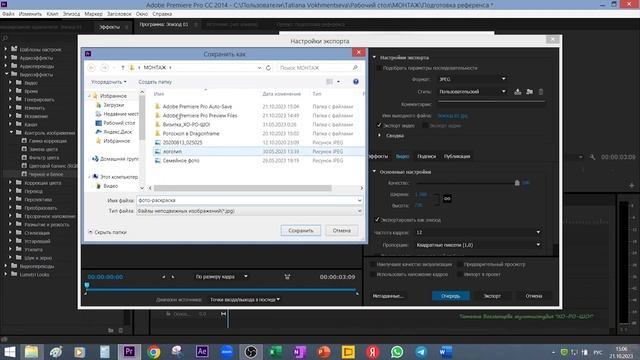Open the Файл menu

pos(8,14)
